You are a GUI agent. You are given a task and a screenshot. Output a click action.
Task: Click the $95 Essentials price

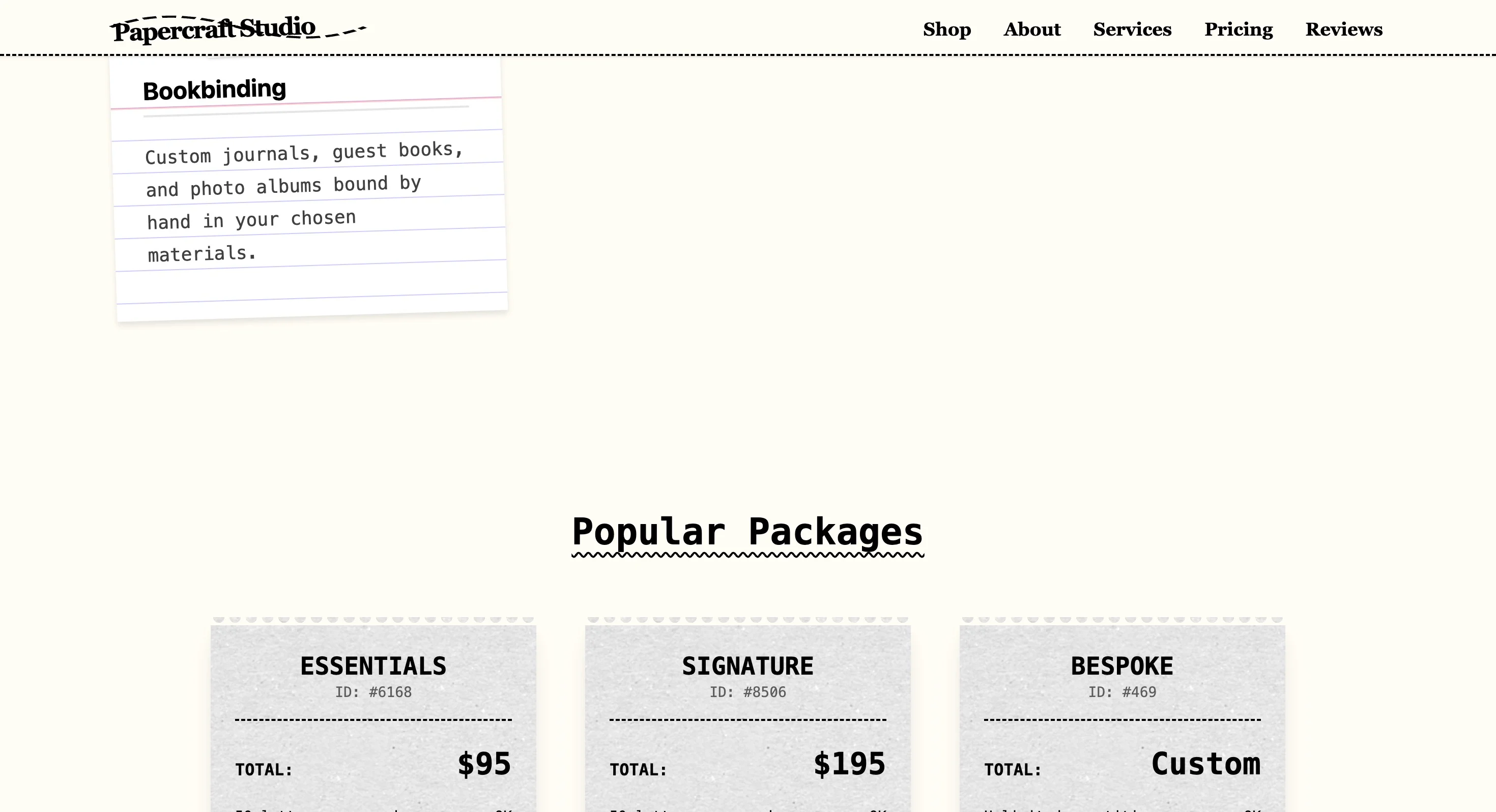tap(484, 764)
